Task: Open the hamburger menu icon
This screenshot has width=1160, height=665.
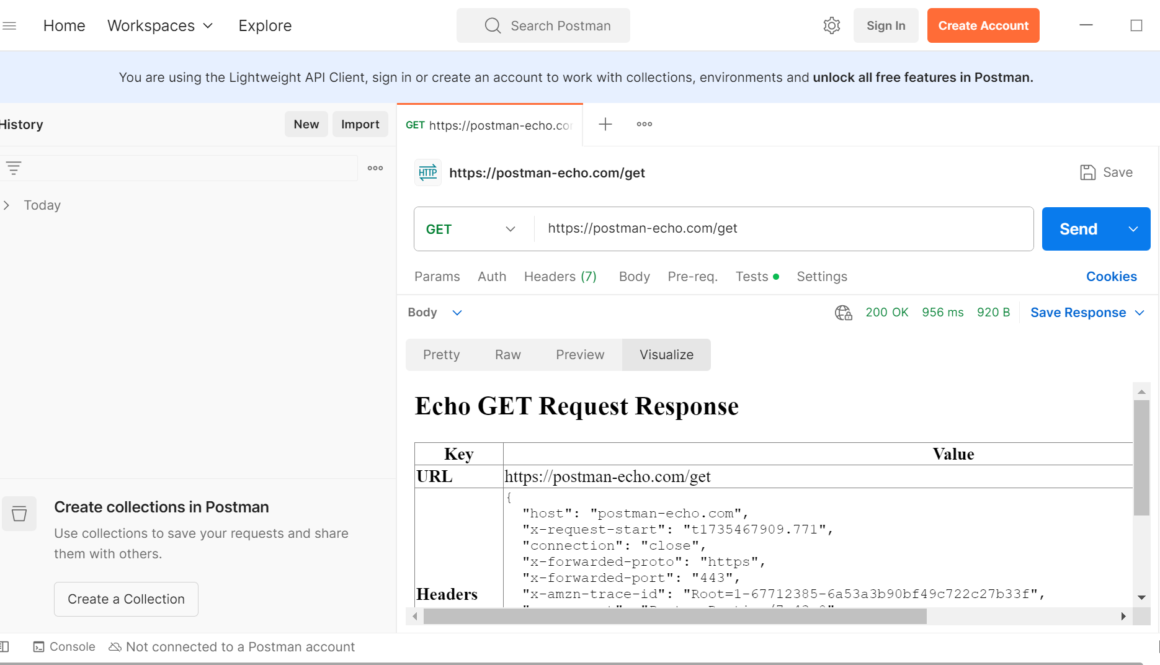Action: pyautogui.click(x=10, y=26)
